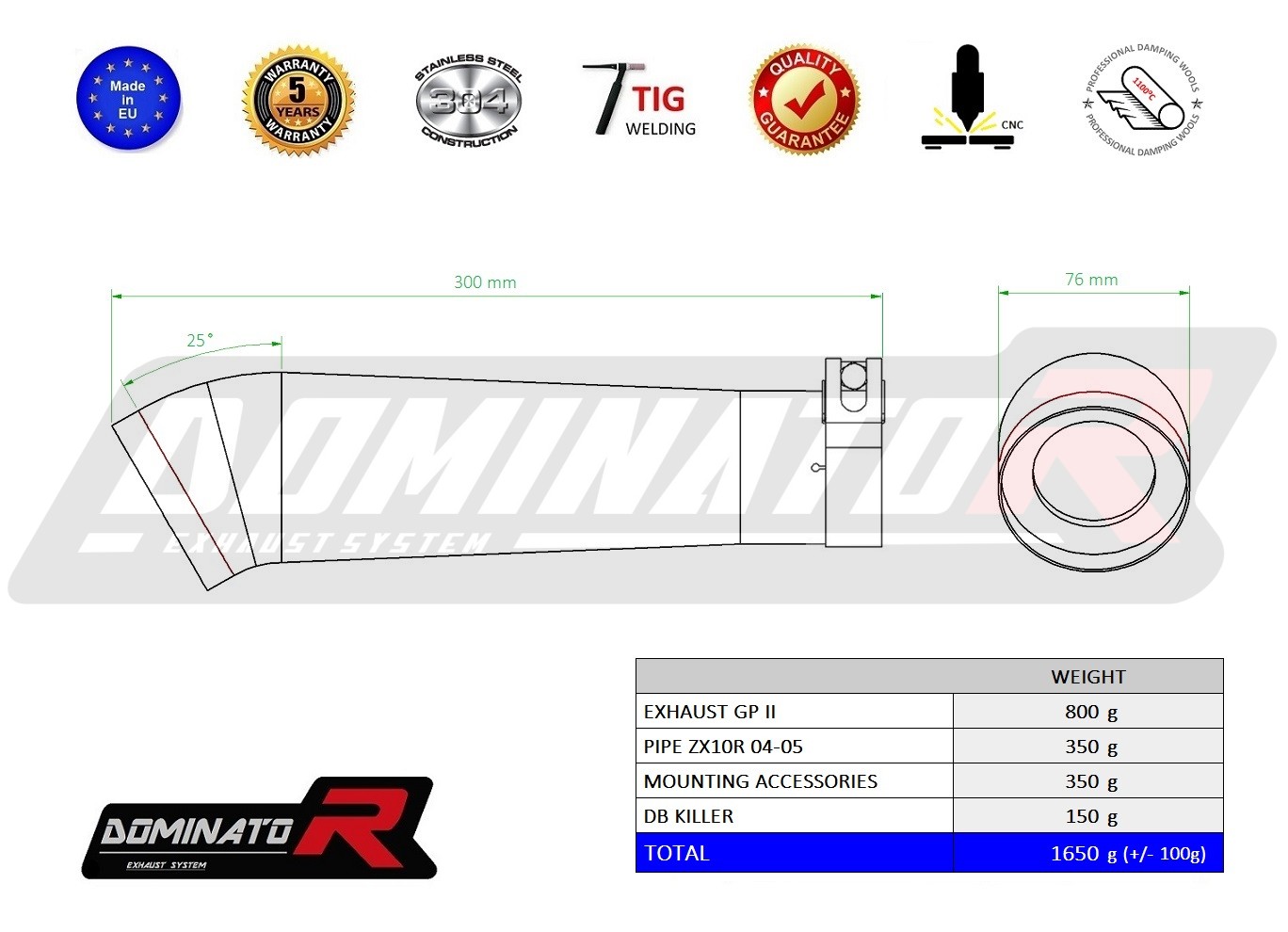Click the DB KILLER row label
This screenshot has width=1288, height=932.
(x=688, y=816)
